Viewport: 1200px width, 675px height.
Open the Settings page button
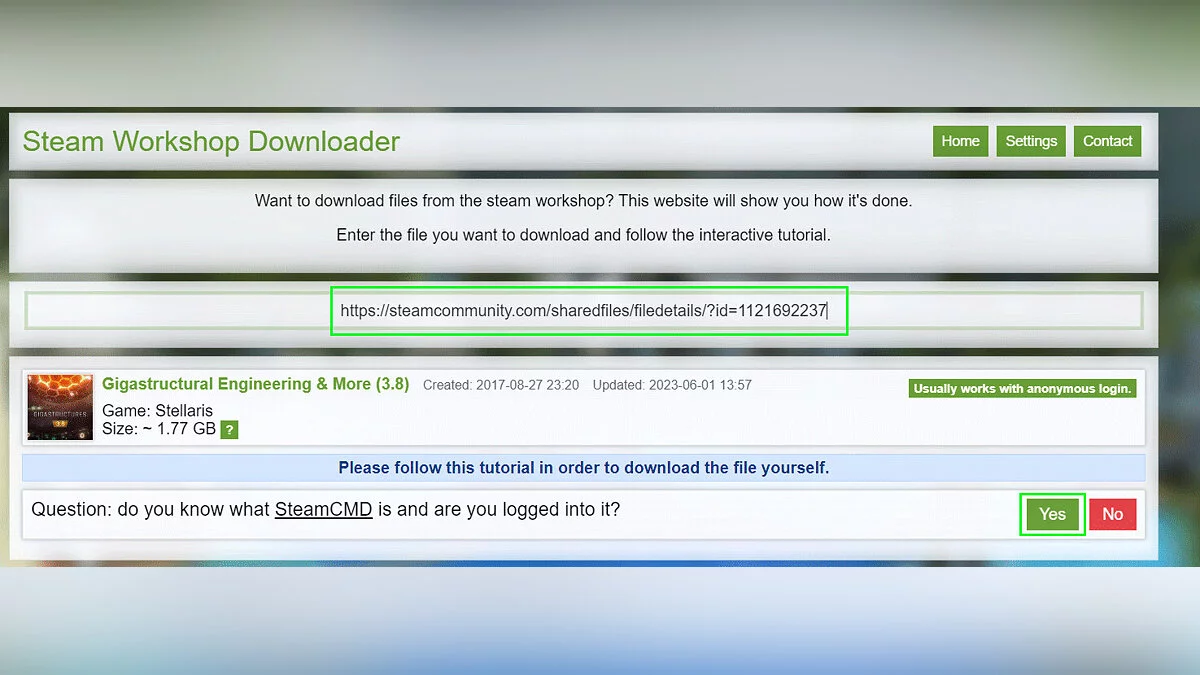[x=1031, y=141]
